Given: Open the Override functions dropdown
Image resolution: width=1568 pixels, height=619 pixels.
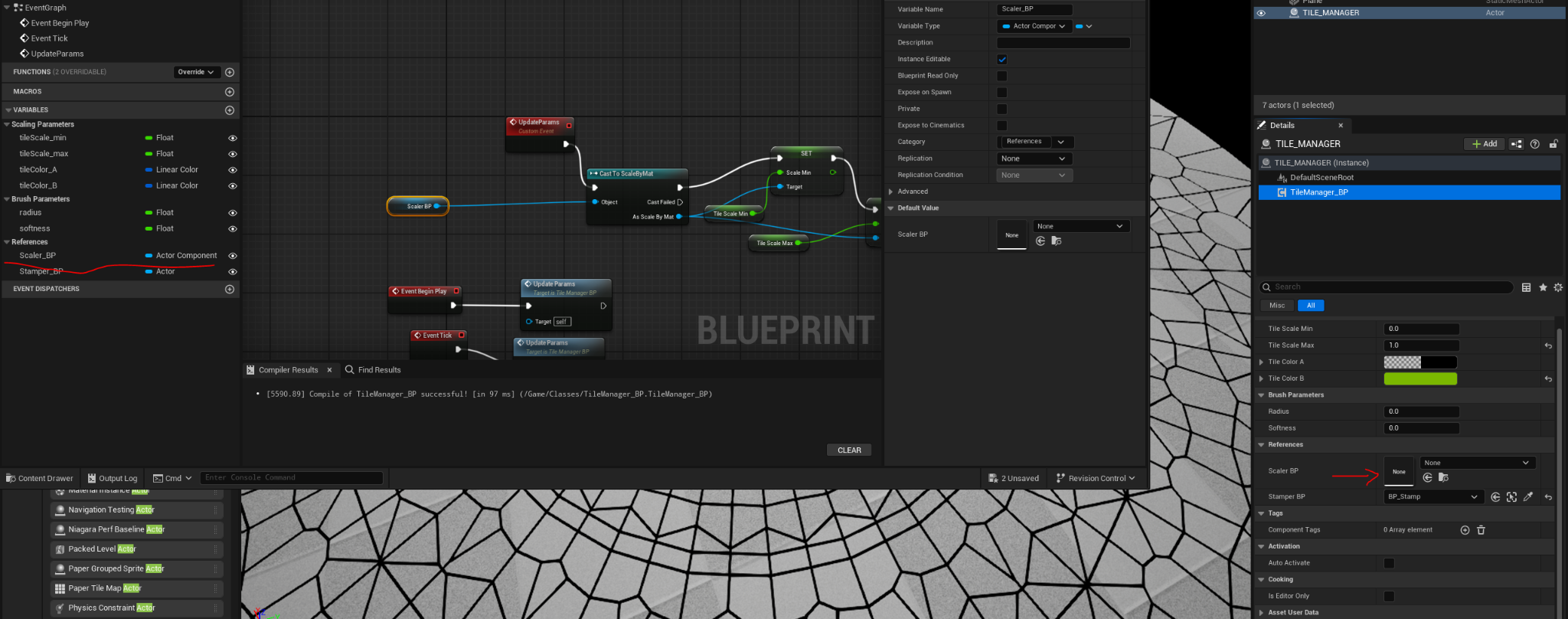Looking at the screenshot, I should [x=196, y=72].
